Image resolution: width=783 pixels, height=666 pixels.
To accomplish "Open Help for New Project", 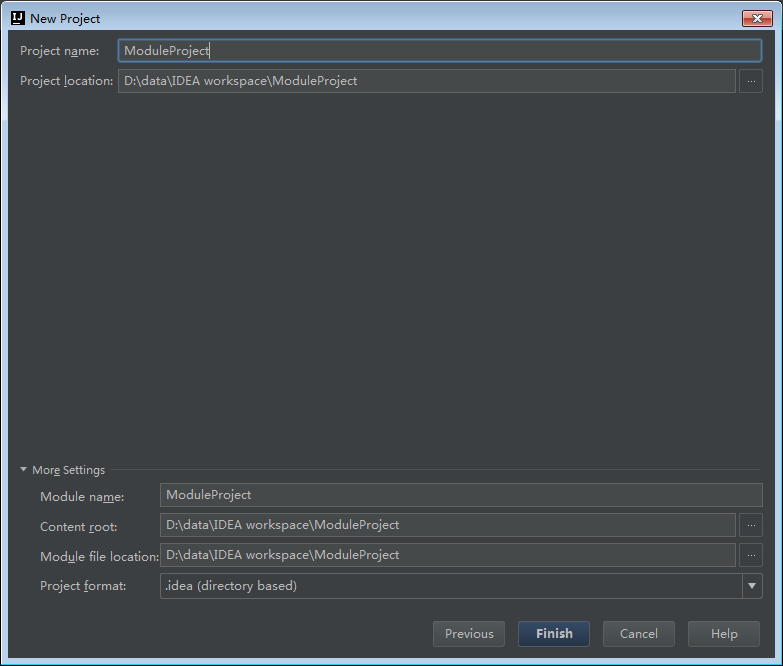I will 724,634.
